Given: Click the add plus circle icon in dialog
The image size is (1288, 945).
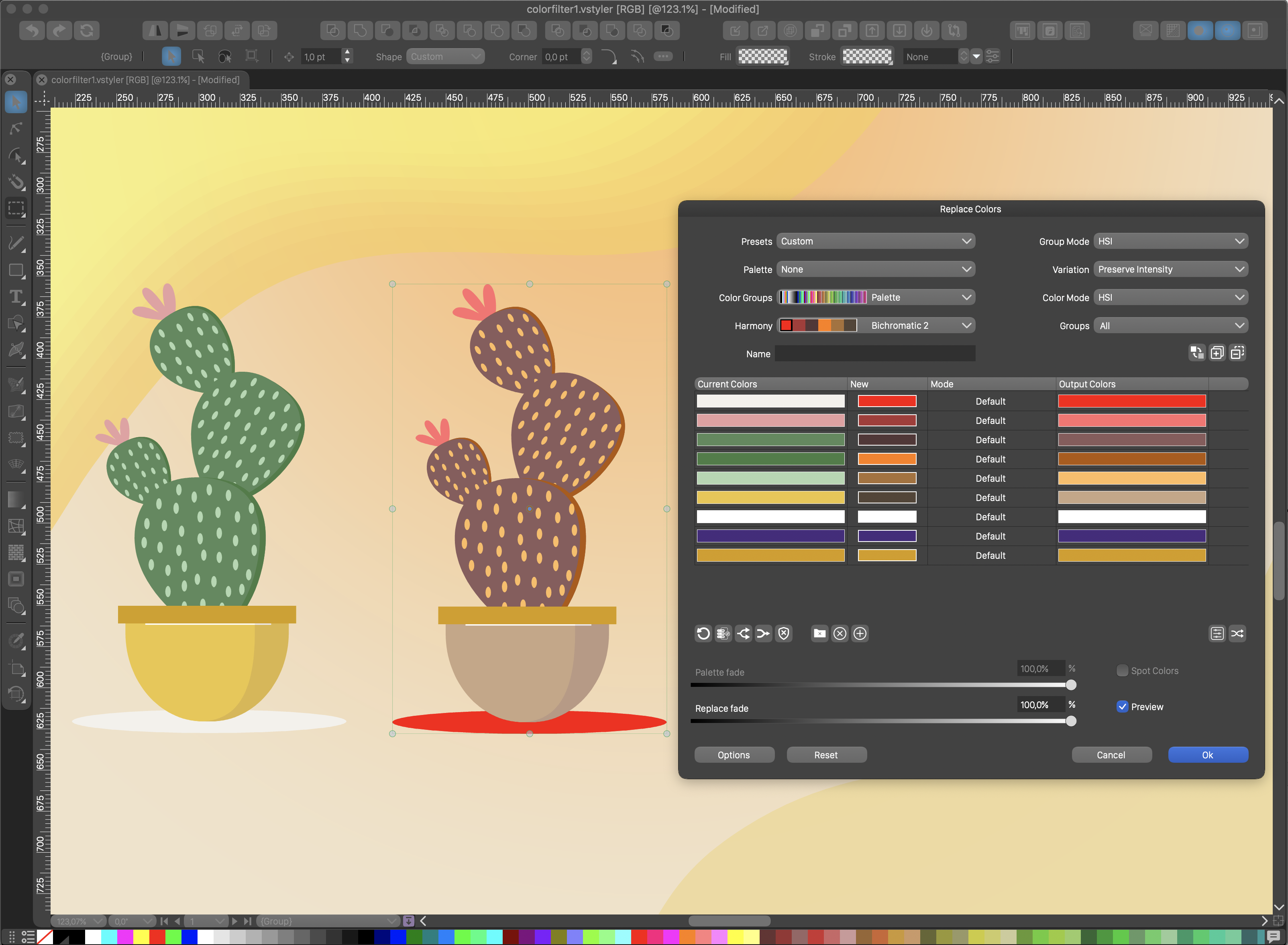Looking at the screenshot, I should click(860, 633).
